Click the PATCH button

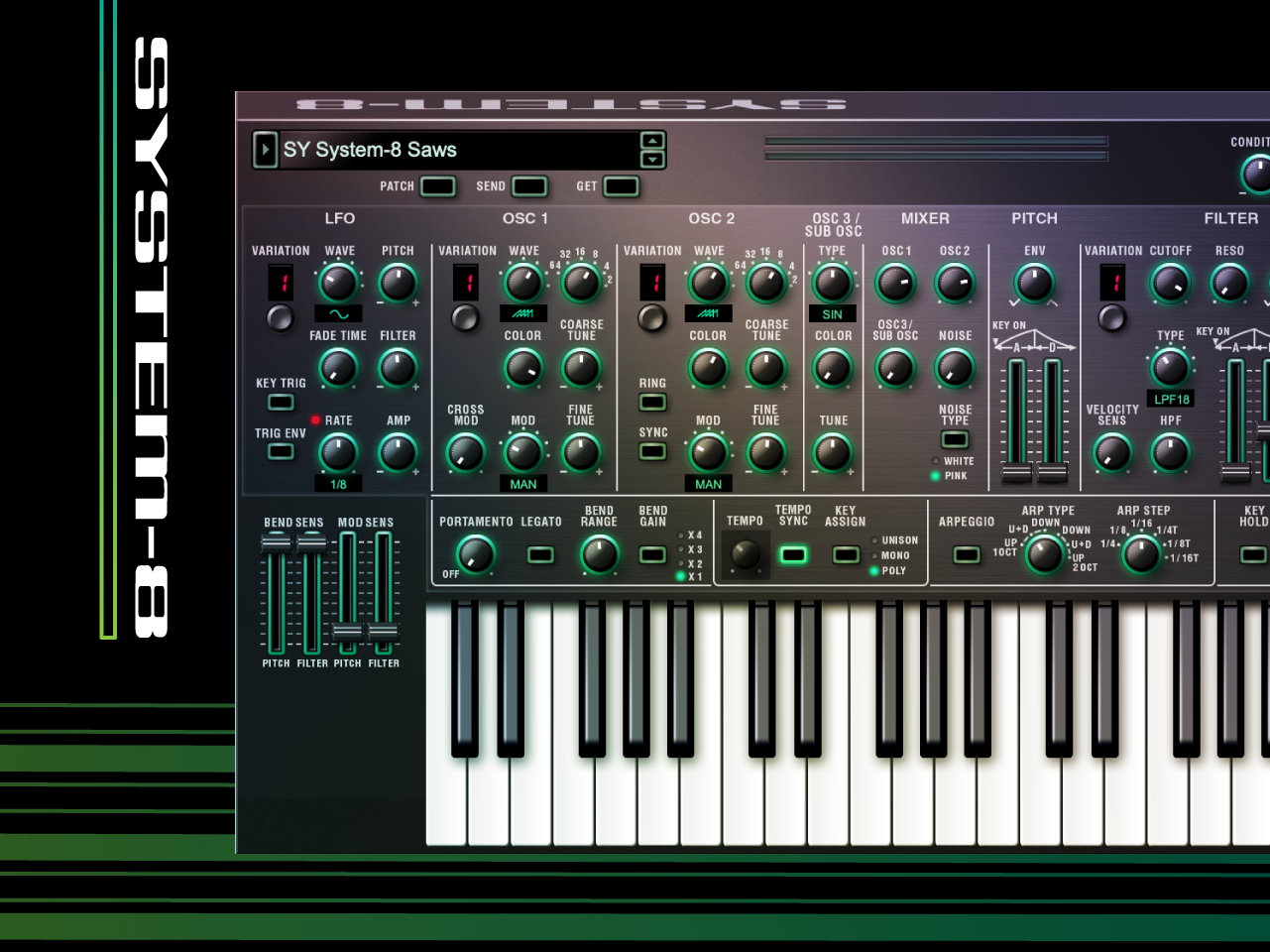[438, 186]
